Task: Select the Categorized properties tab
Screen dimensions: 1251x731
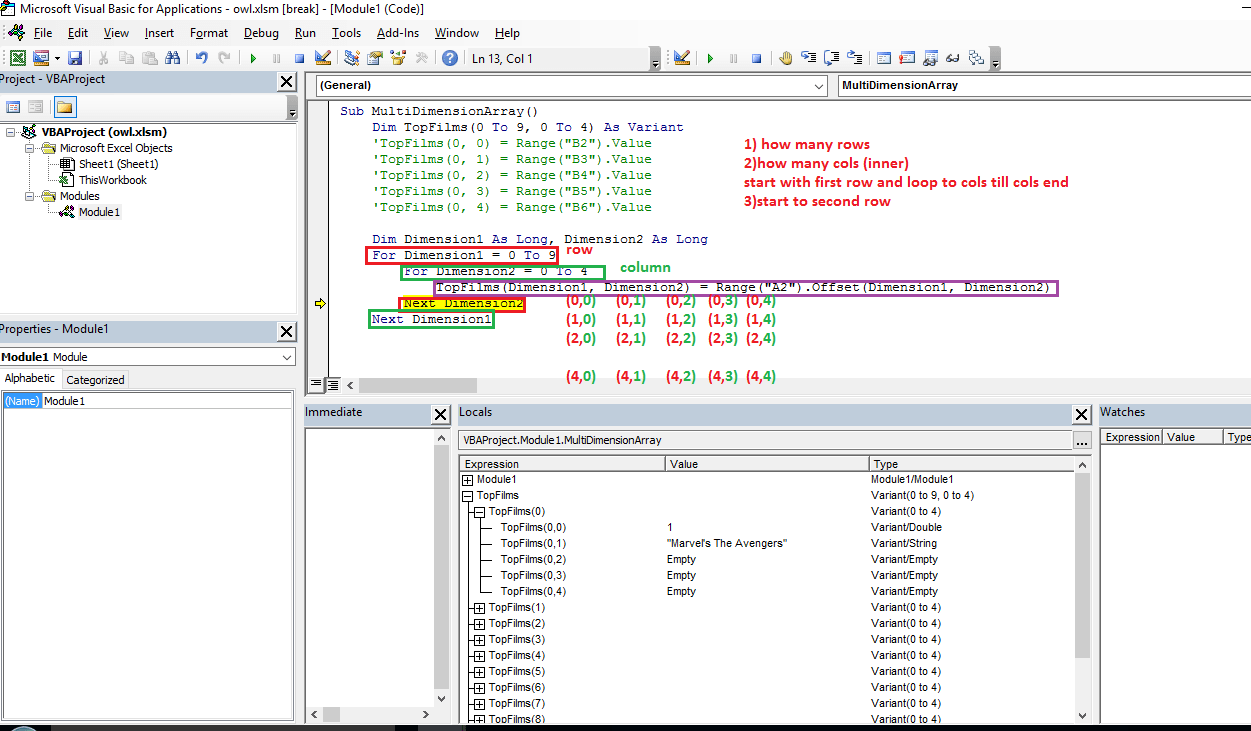Action: tap(95, 380)
